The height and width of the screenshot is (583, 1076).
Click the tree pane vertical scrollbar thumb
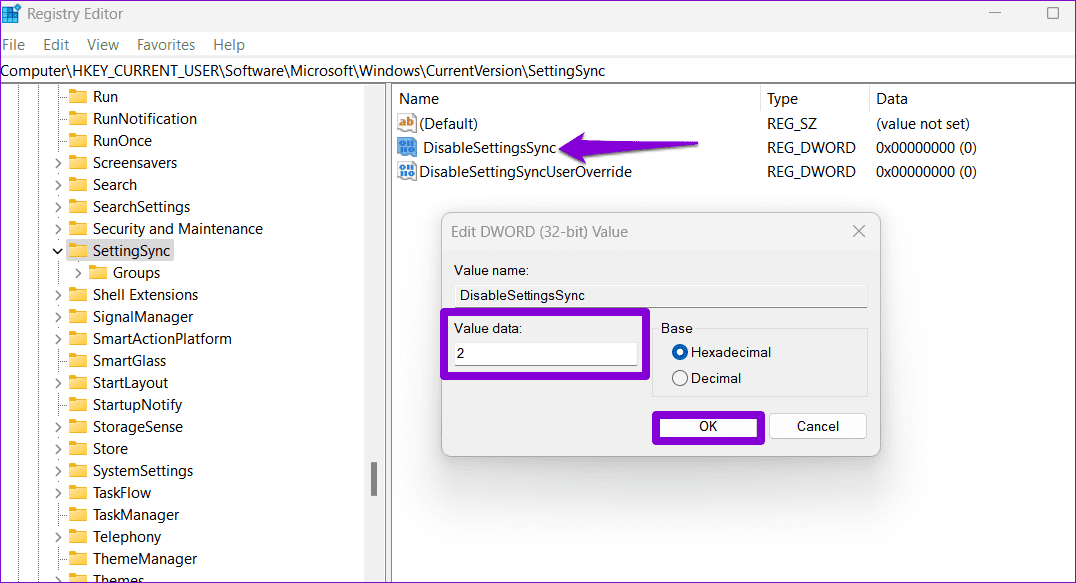(x=374, y=479)
